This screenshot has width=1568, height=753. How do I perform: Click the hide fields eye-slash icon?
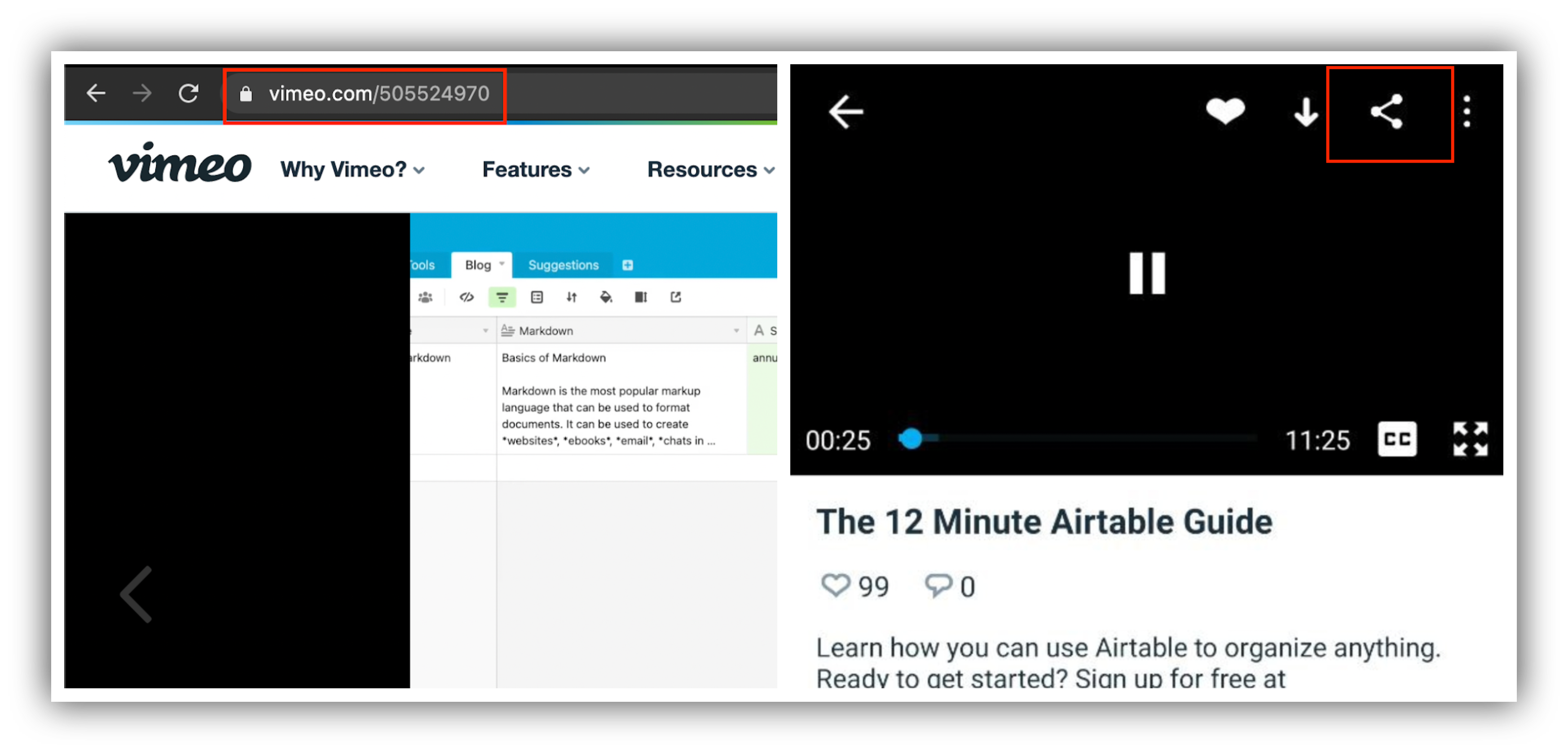tap(467, 297)
